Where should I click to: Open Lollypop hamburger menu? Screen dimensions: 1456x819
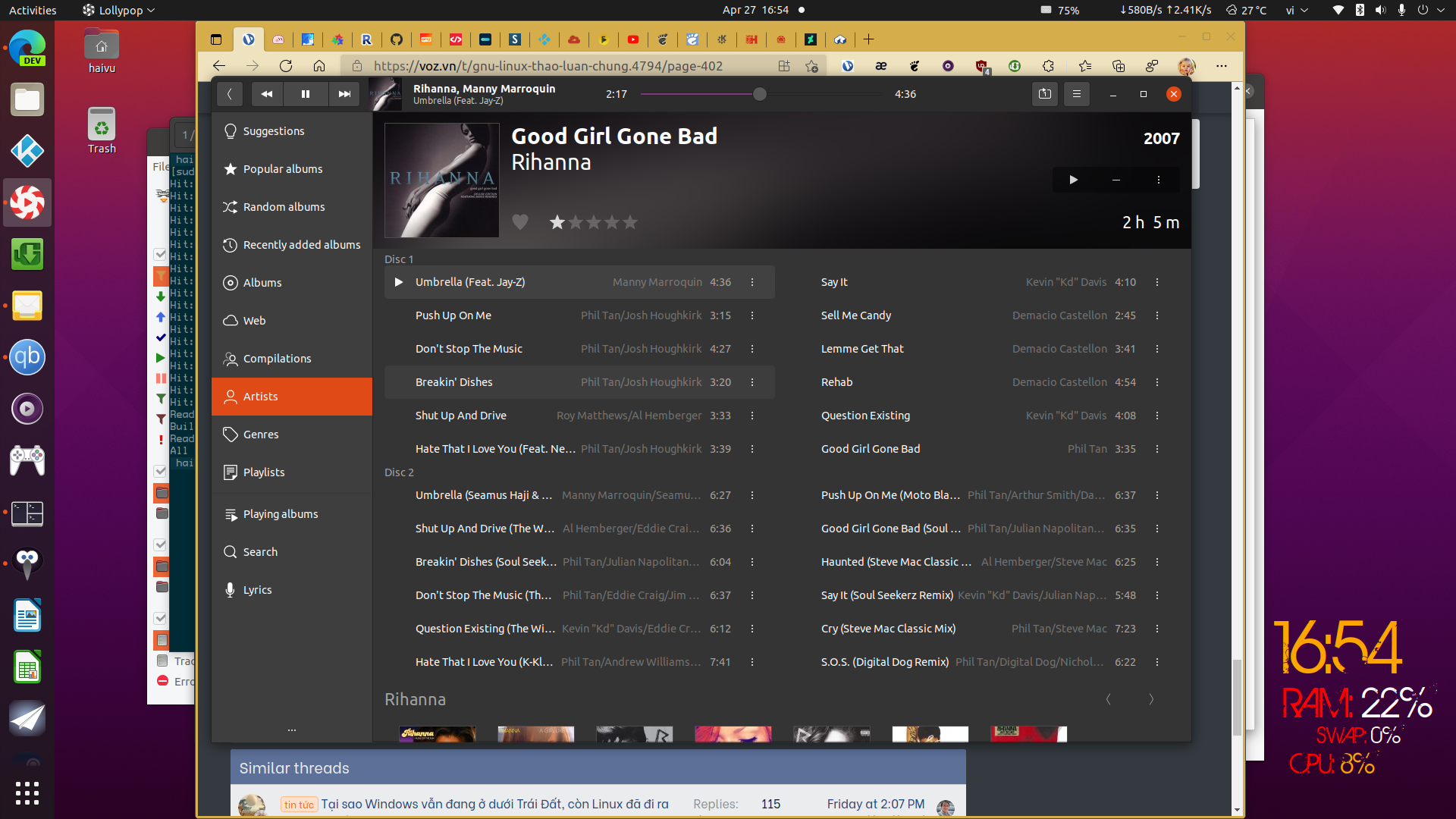(1076, 94)
